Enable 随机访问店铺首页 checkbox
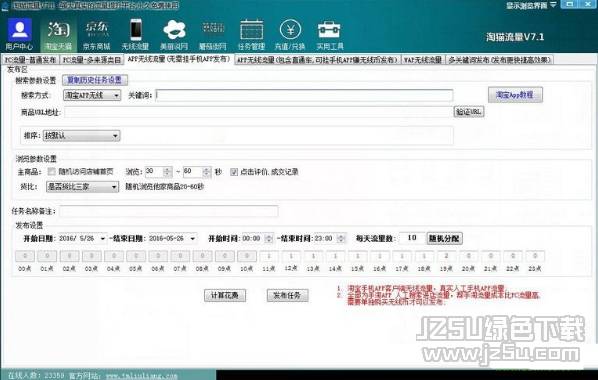The image size is (598, 380). point(51,172)
